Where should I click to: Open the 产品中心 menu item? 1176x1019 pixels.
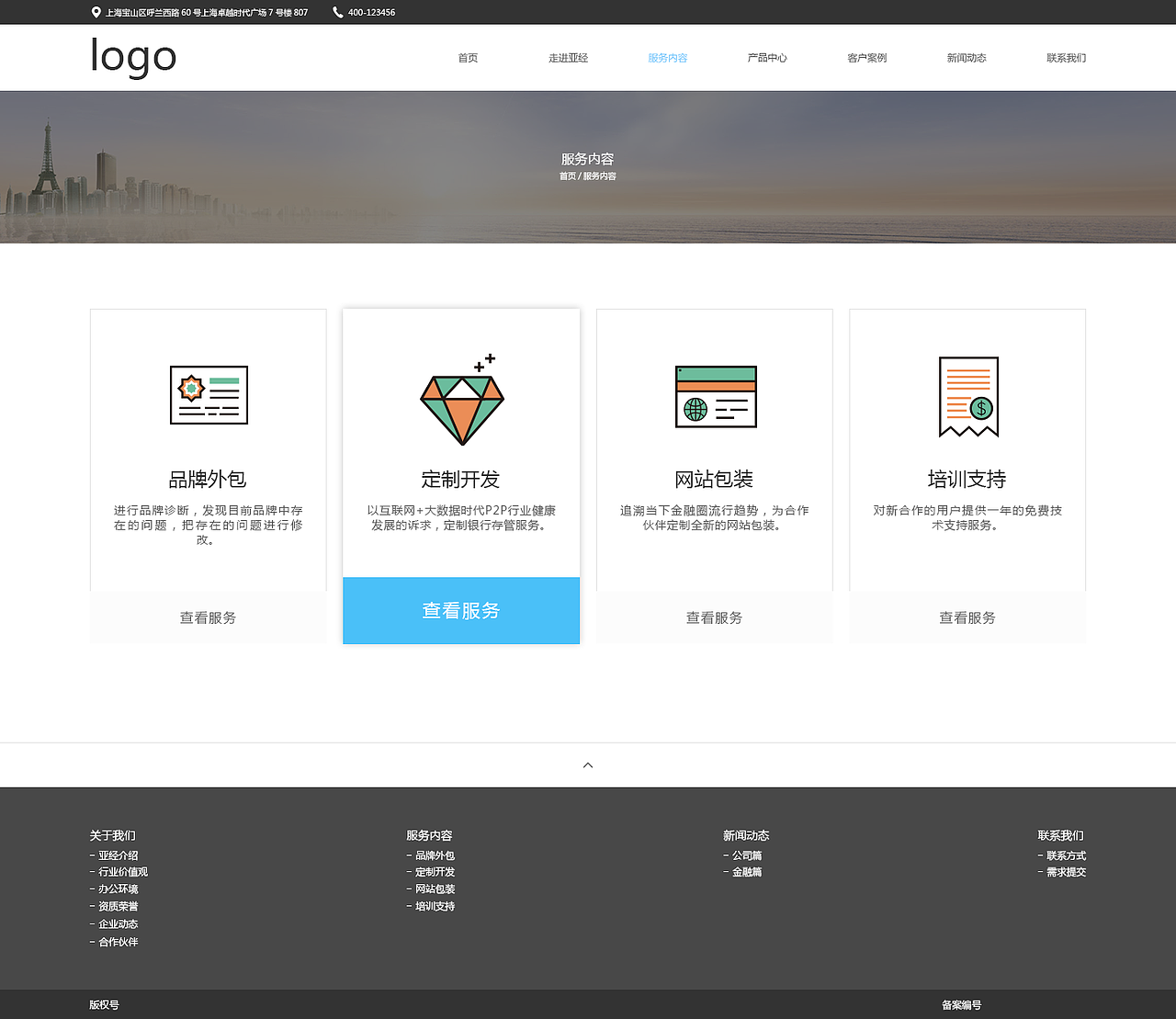(x=767, y=57)
